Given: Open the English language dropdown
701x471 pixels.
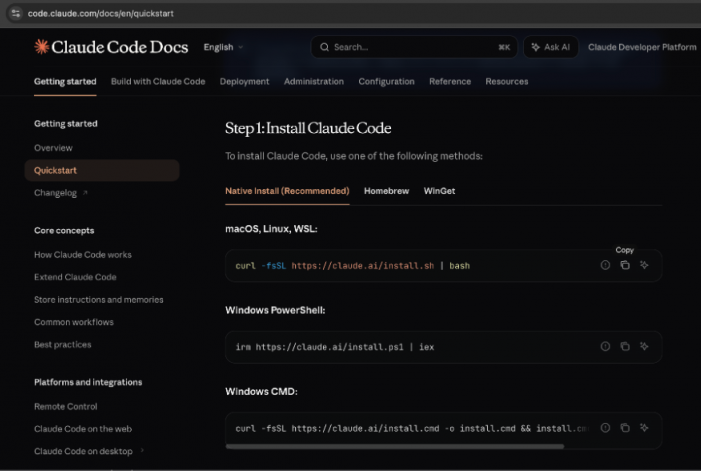Looking at the screenshot, I should click(x=223, y=47).
